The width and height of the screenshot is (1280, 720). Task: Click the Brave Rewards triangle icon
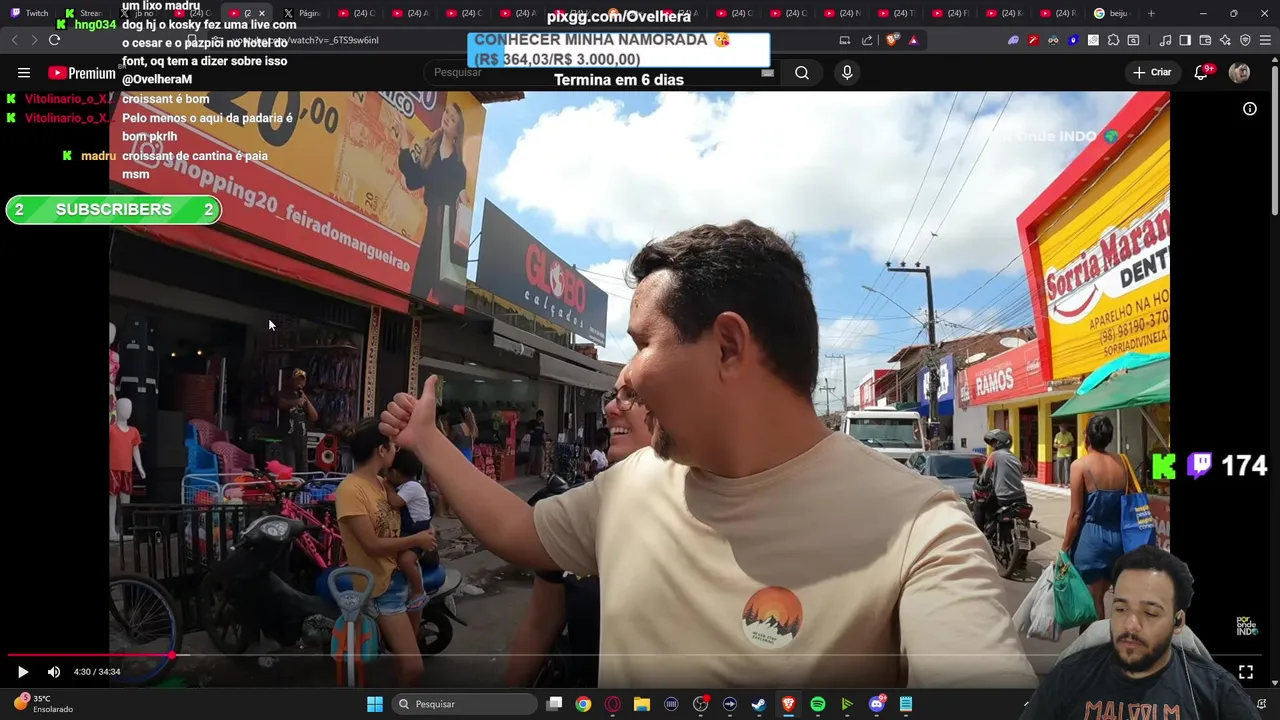pyautogui.click(x=913, y=40)
